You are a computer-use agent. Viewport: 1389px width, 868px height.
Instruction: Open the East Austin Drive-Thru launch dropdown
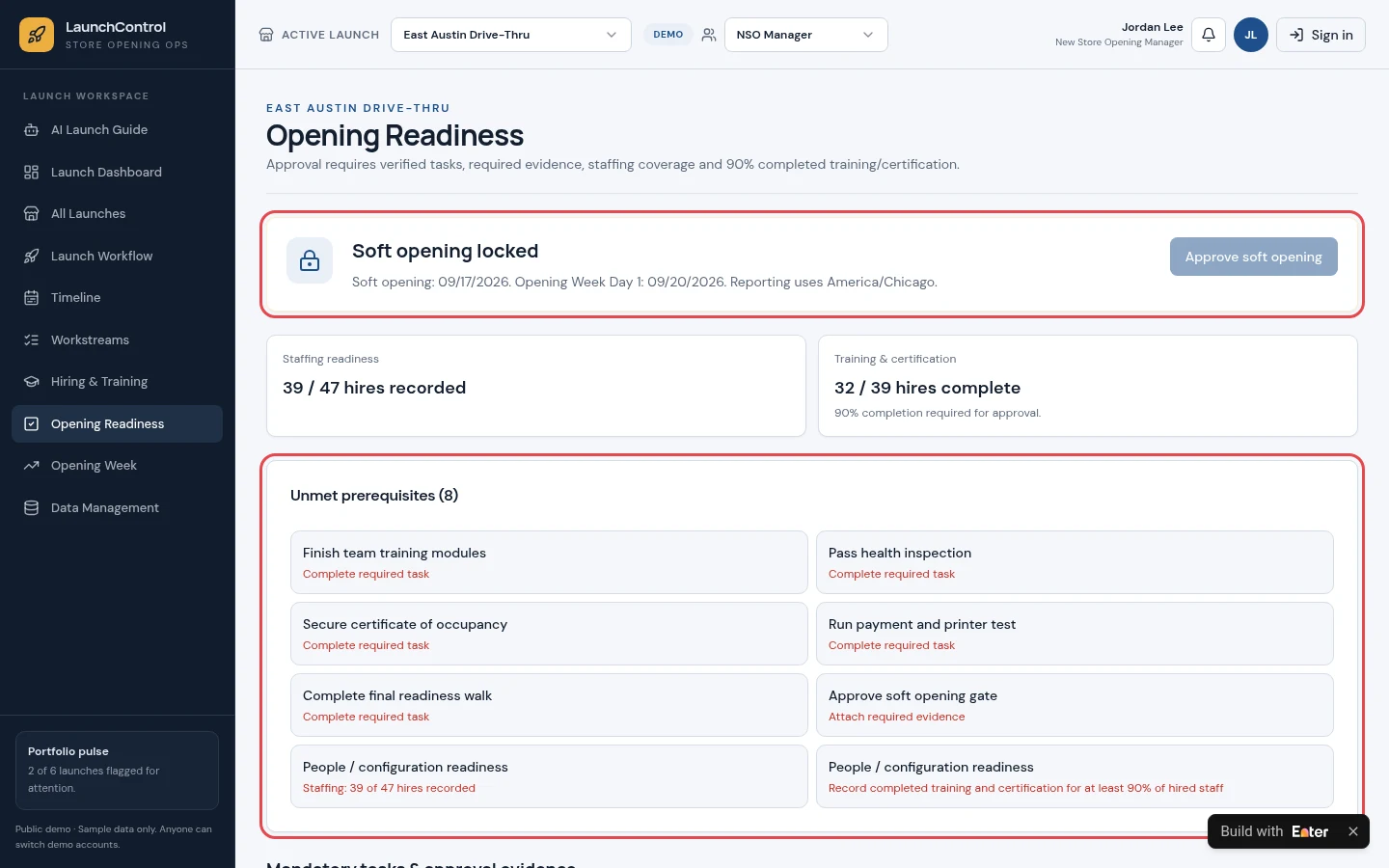coord(511,35)
